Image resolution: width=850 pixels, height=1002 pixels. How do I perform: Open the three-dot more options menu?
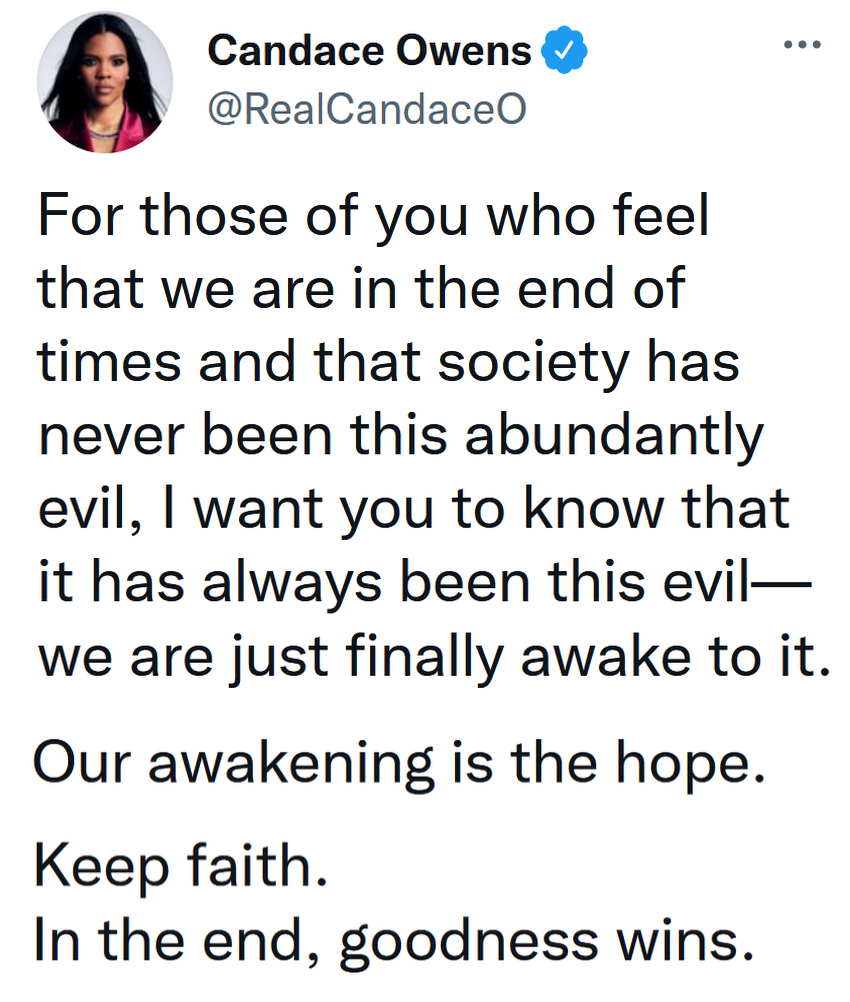[802, 45]
